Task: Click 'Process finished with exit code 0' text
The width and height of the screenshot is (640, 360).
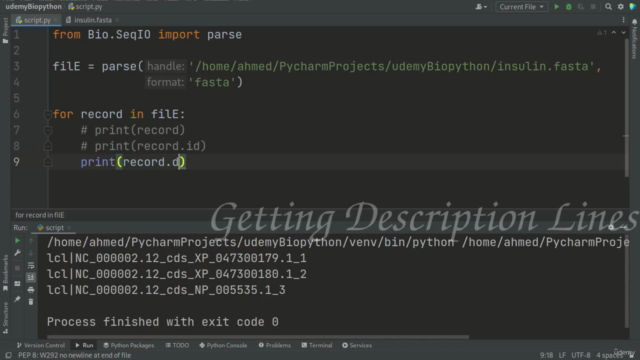Action: click(x=162, y=322)
